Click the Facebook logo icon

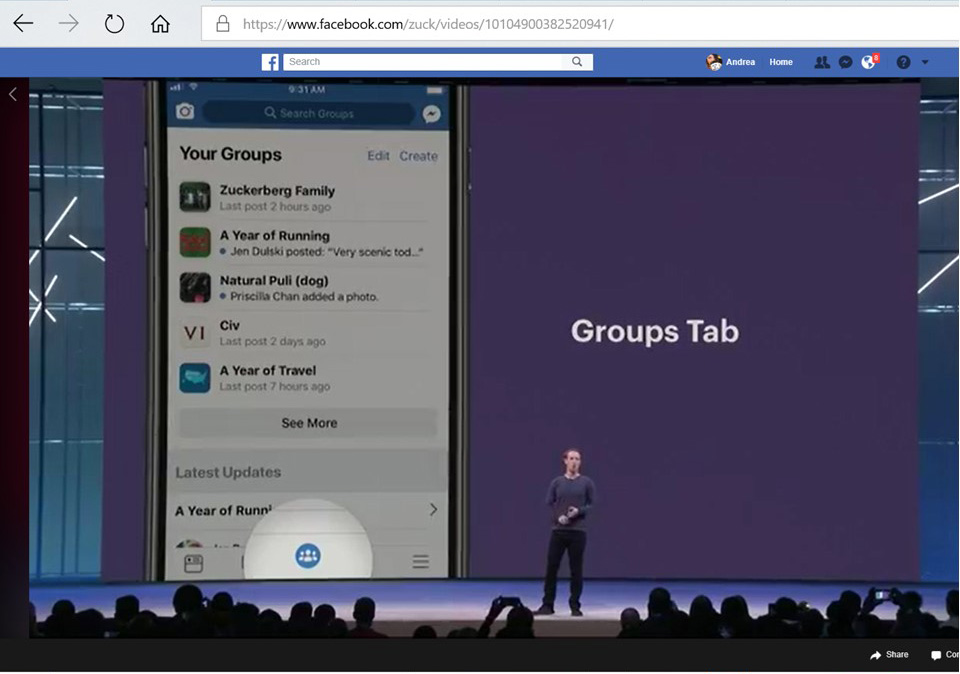tap(270, 62)
